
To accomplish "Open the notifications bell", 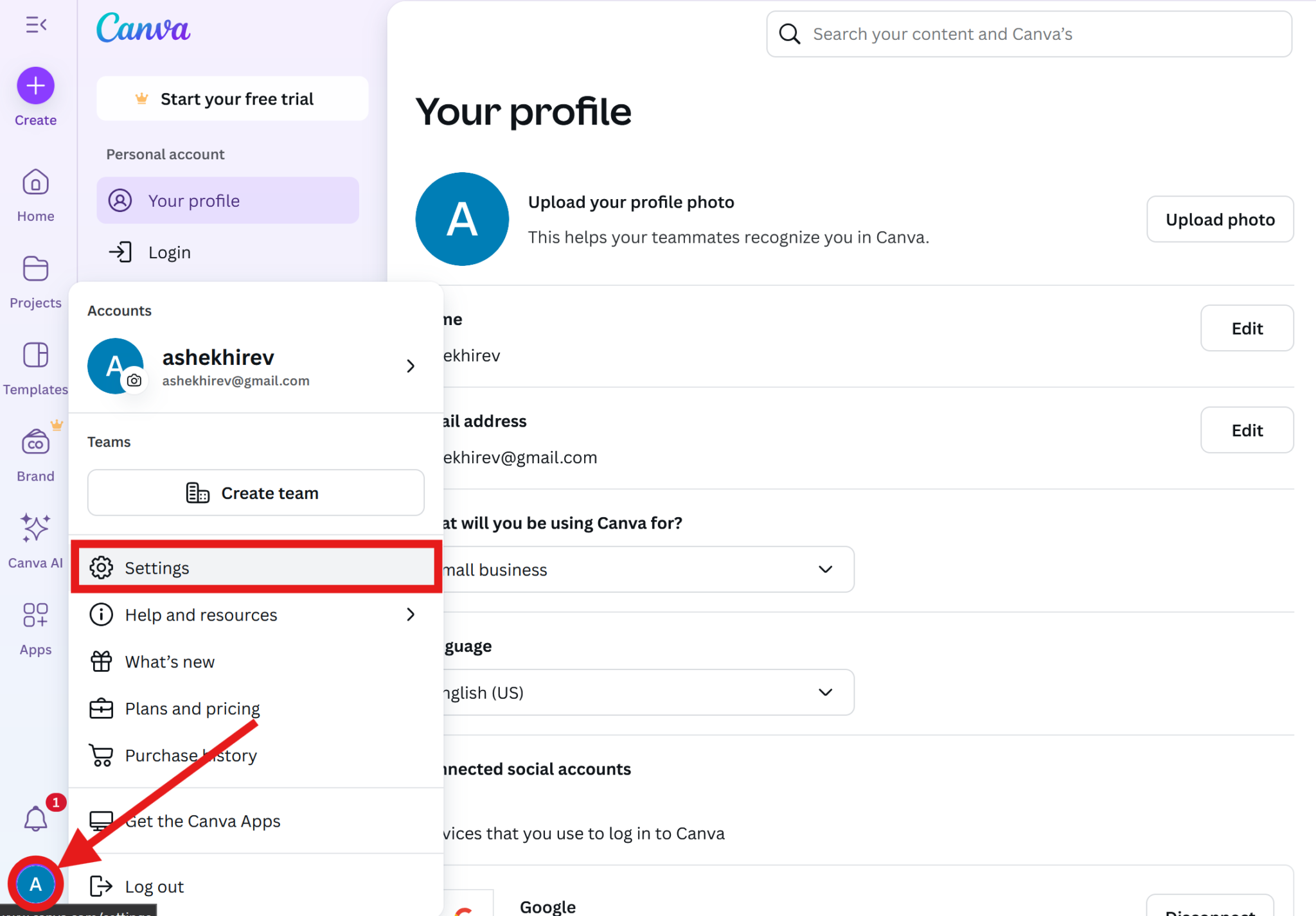I will 35,819.
